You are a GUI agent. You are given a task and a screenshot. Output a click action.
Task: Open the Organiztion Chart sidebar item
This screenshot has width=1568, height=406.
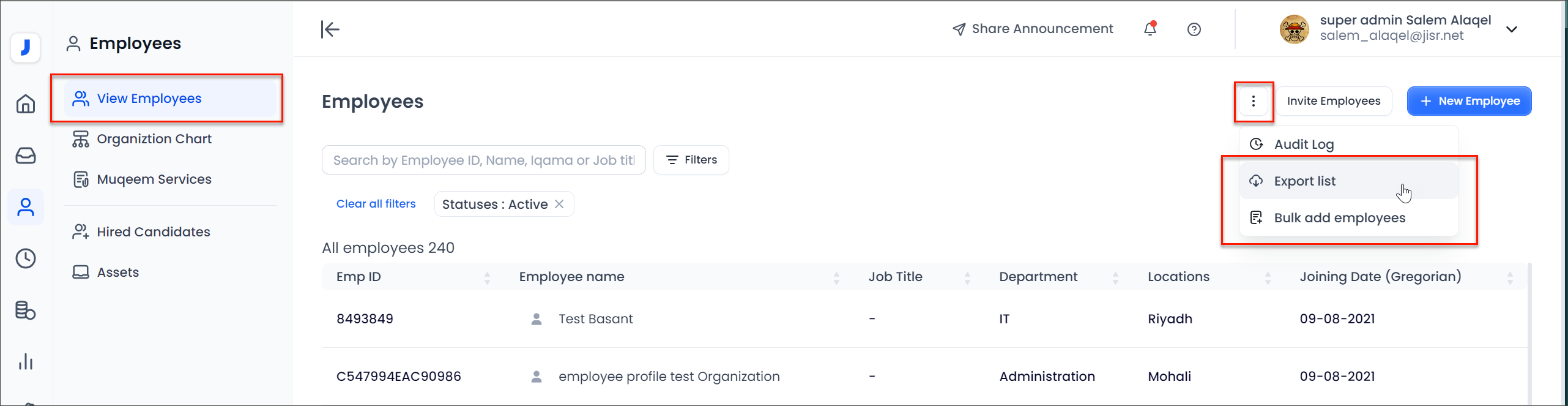click(x=154, y=139)
